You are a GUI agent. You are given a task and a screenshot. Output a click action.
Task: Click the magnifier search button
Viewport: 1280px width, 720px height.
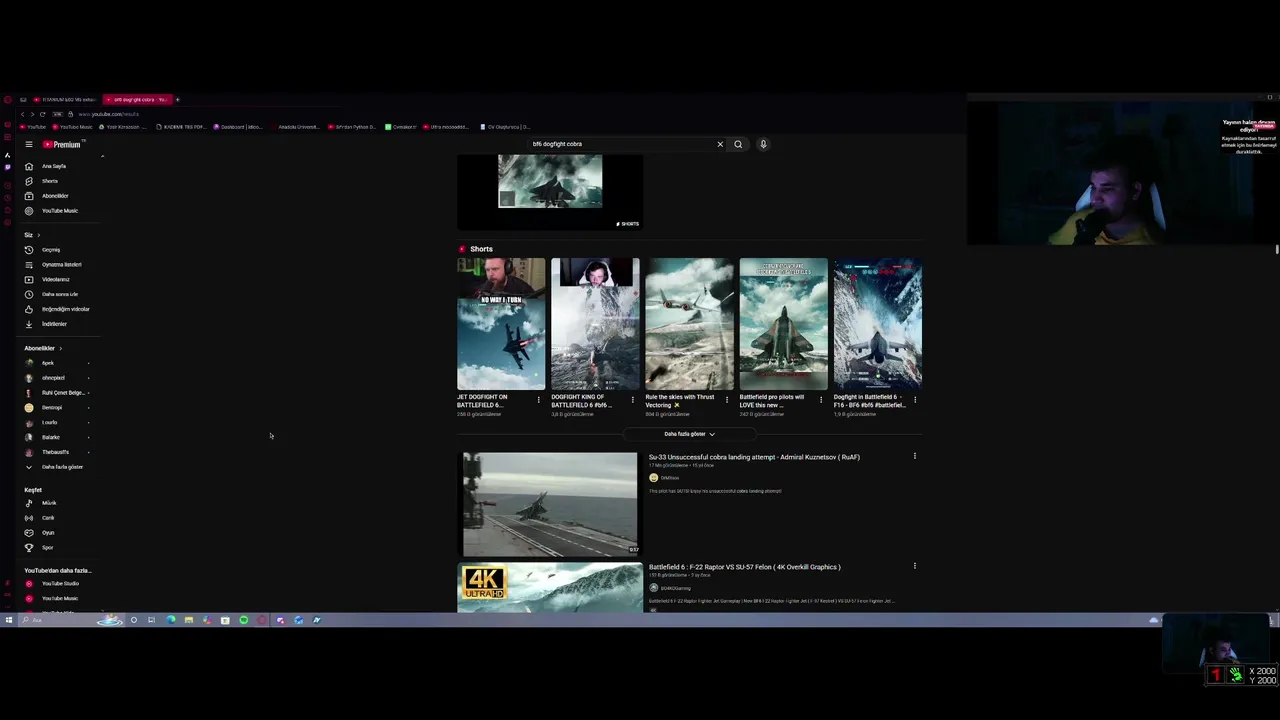(x=738, y=144)
